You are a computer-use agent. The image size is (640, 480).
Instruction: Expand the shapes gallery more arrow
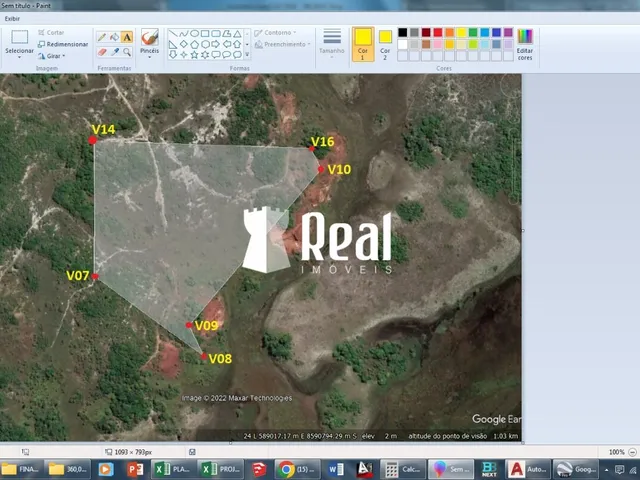click(247, 54)
